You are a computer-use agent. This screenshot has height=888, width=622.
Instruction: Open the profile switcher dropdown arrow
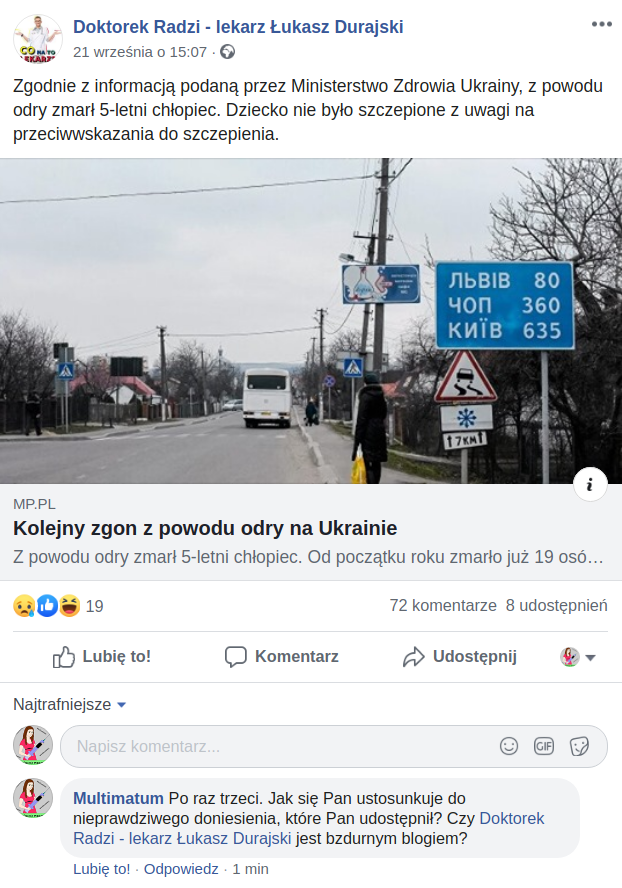pos(590,658)
